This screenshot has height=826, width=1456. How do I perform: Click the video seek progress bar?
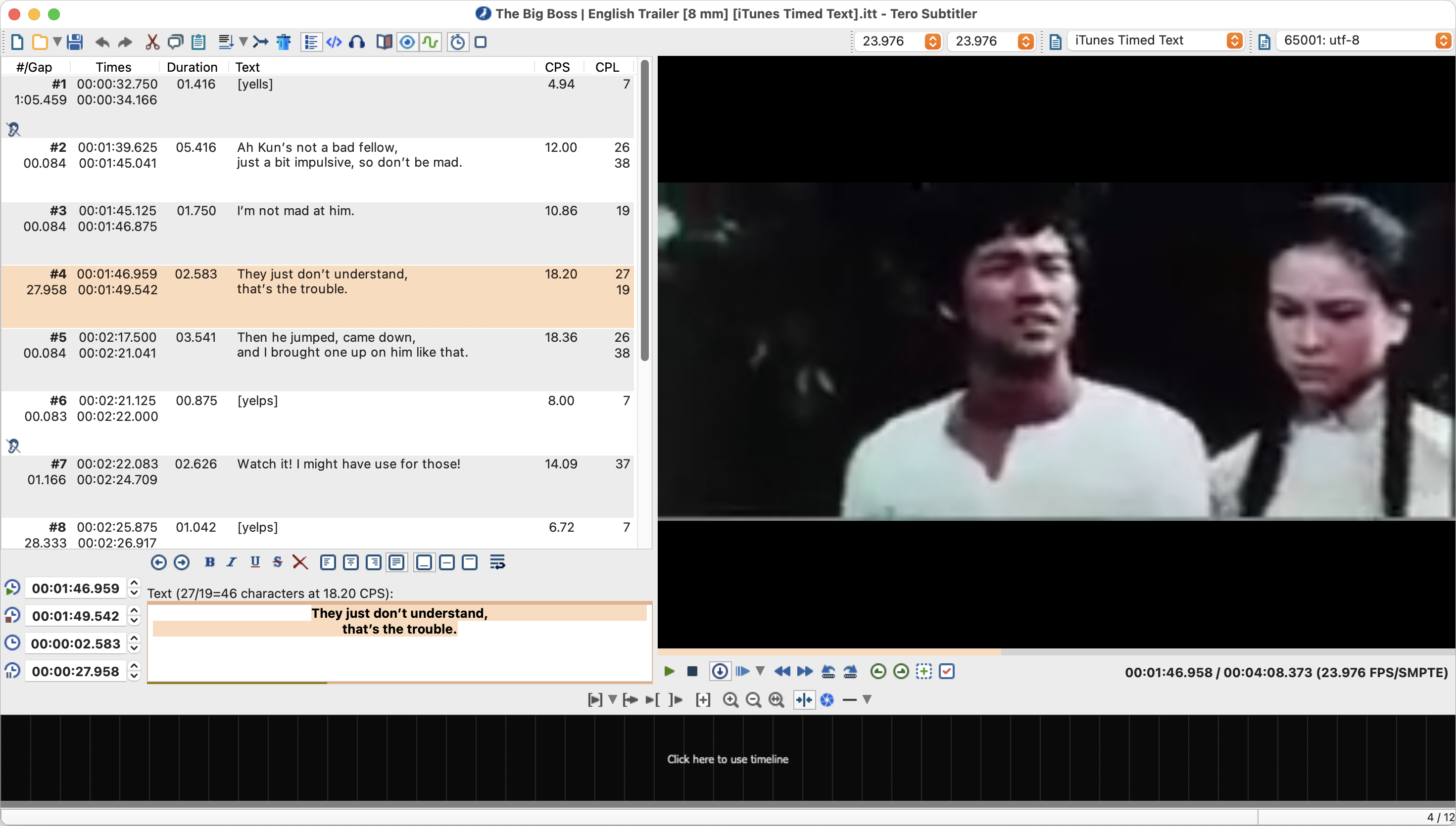[x=1056, y=652]
